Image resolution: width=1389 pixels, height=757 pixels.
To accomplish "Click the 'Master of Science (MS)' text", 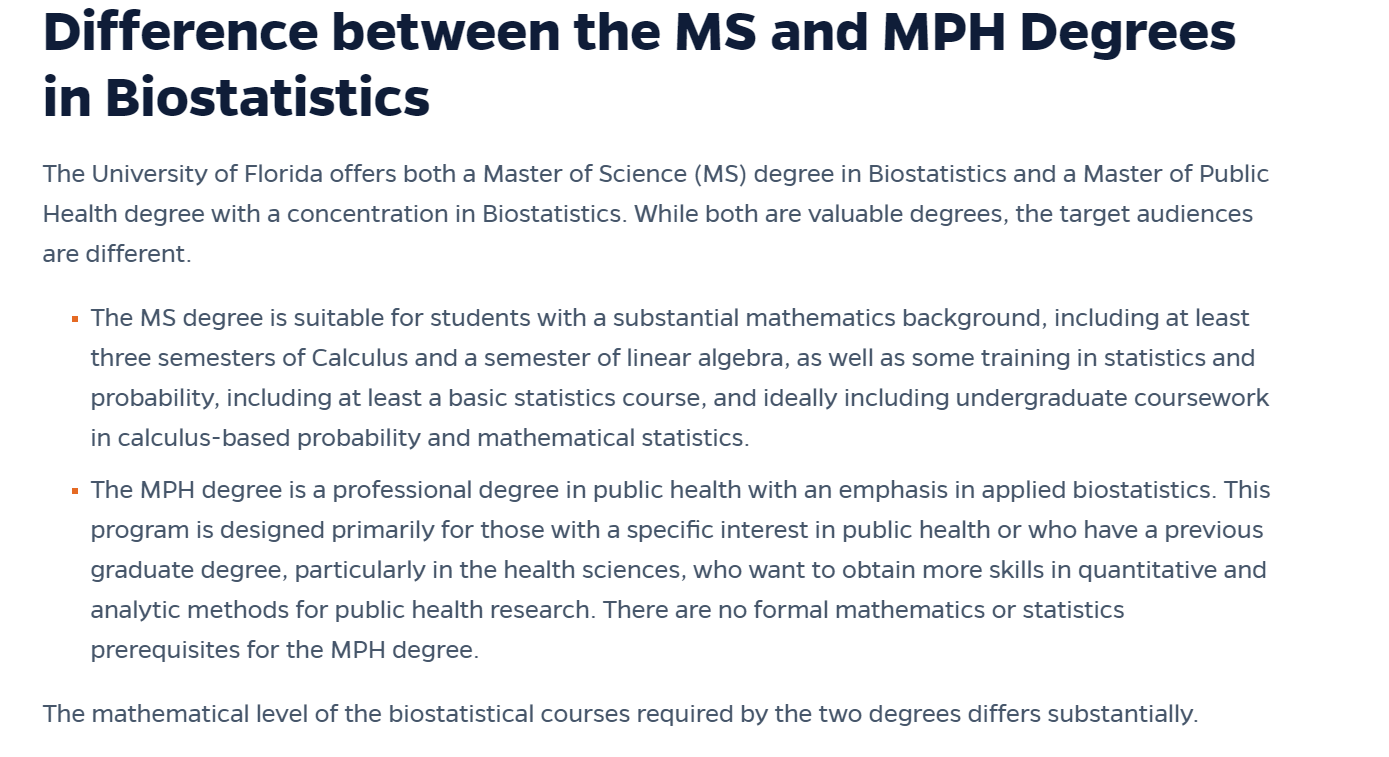I will (x=614, y=174).
